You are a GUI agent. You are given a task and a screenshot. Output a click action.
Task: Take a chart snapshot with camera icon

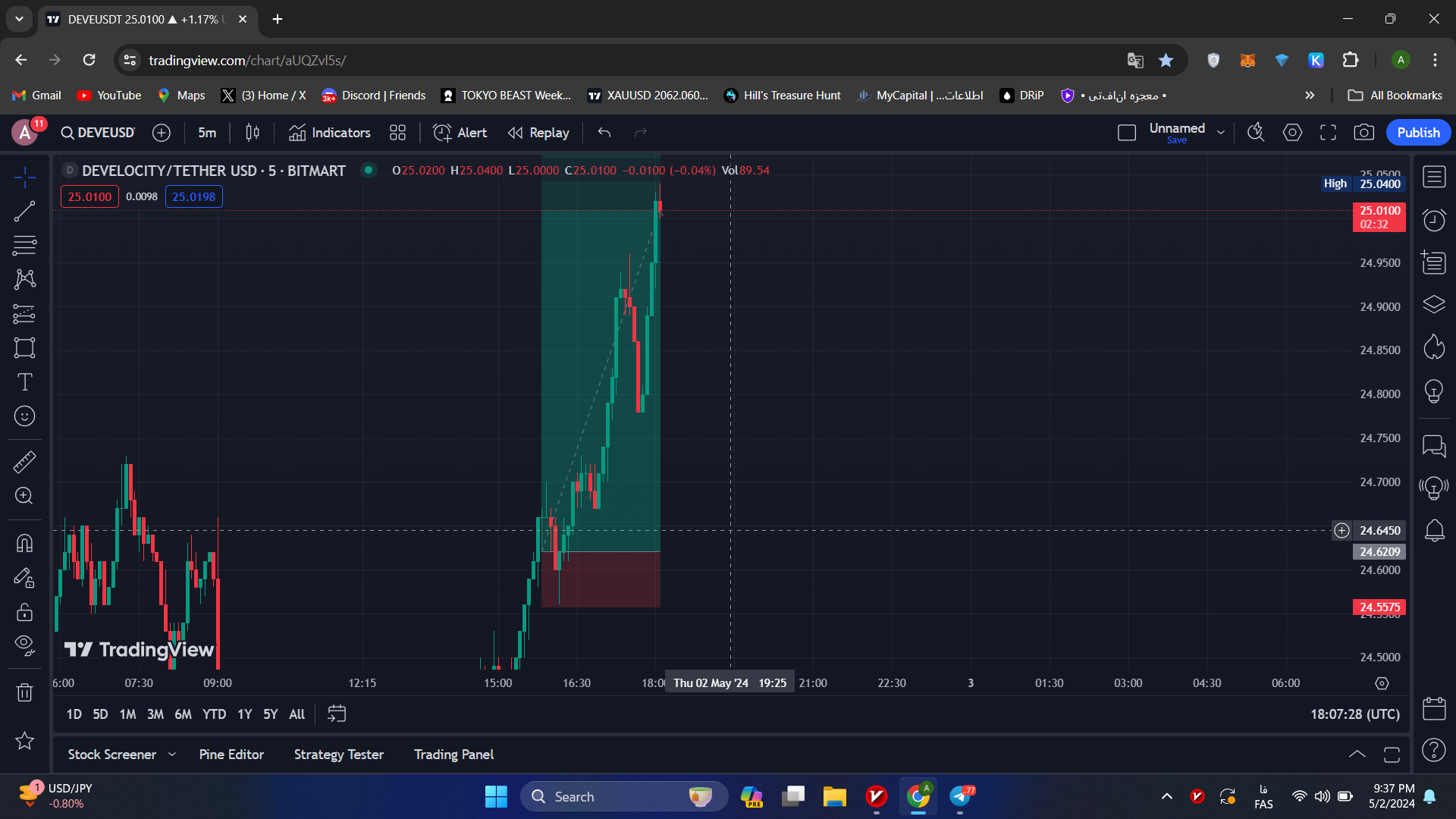1363,133
